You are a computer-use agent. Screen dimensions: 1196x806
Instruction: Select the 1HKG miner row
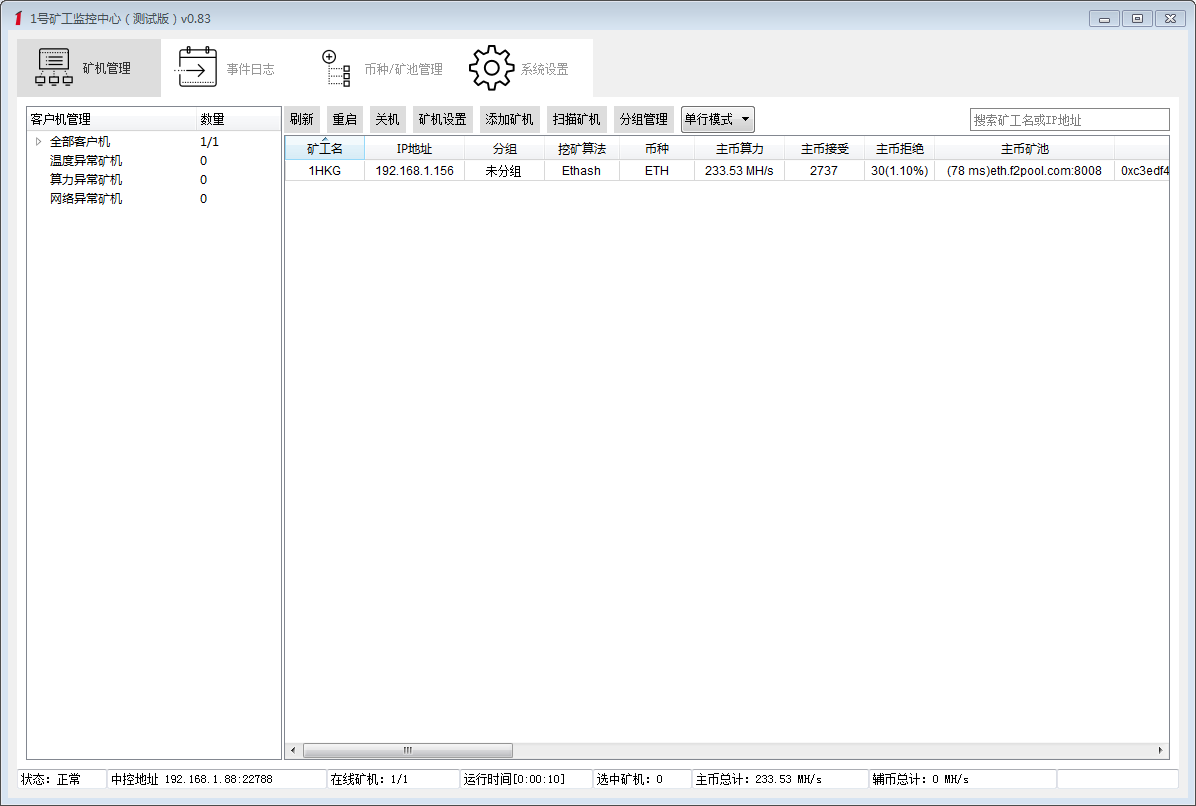click(325, 170)
